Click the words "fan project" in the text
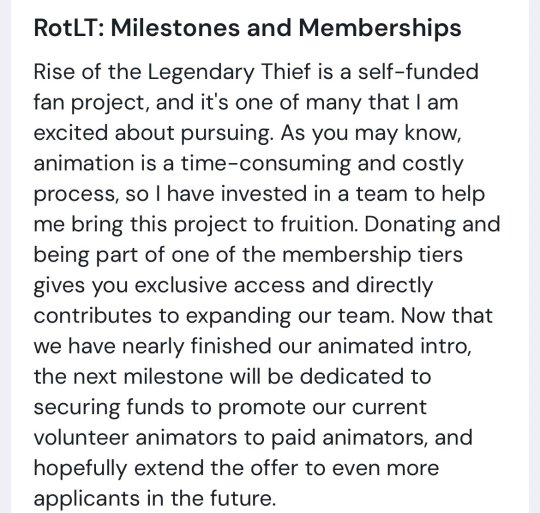Viewport: 540px width, 513px height. [x=90, y=103]
